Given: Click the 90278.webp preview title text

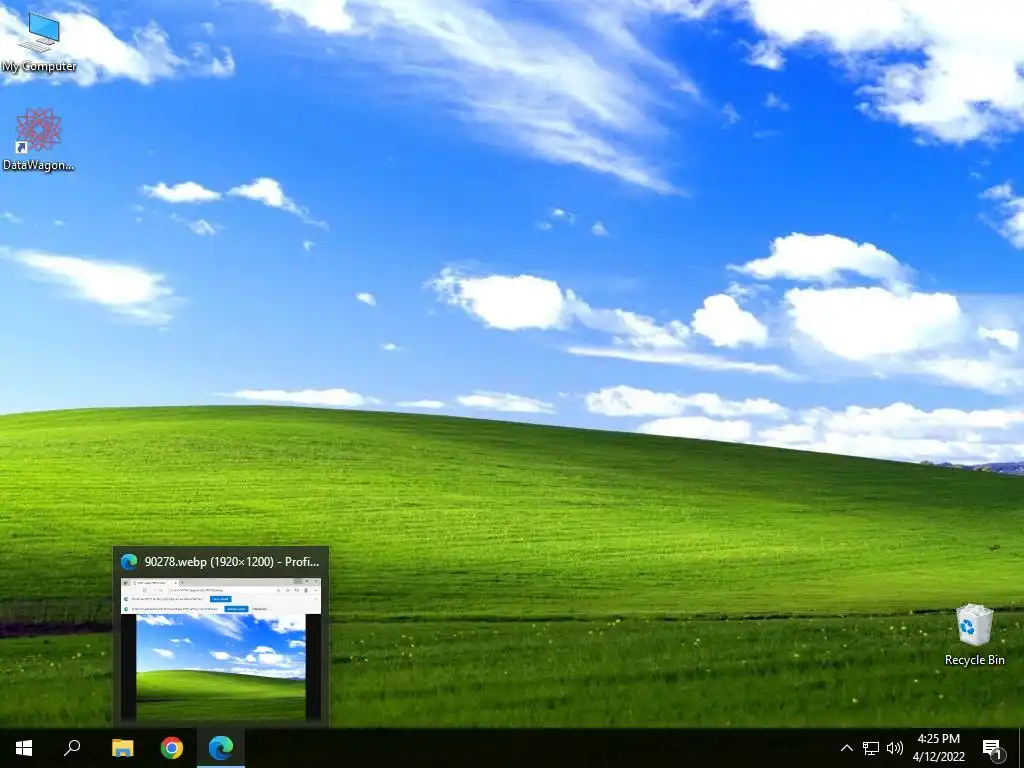Looking at the screenshot, I should [x=232, y=562].
